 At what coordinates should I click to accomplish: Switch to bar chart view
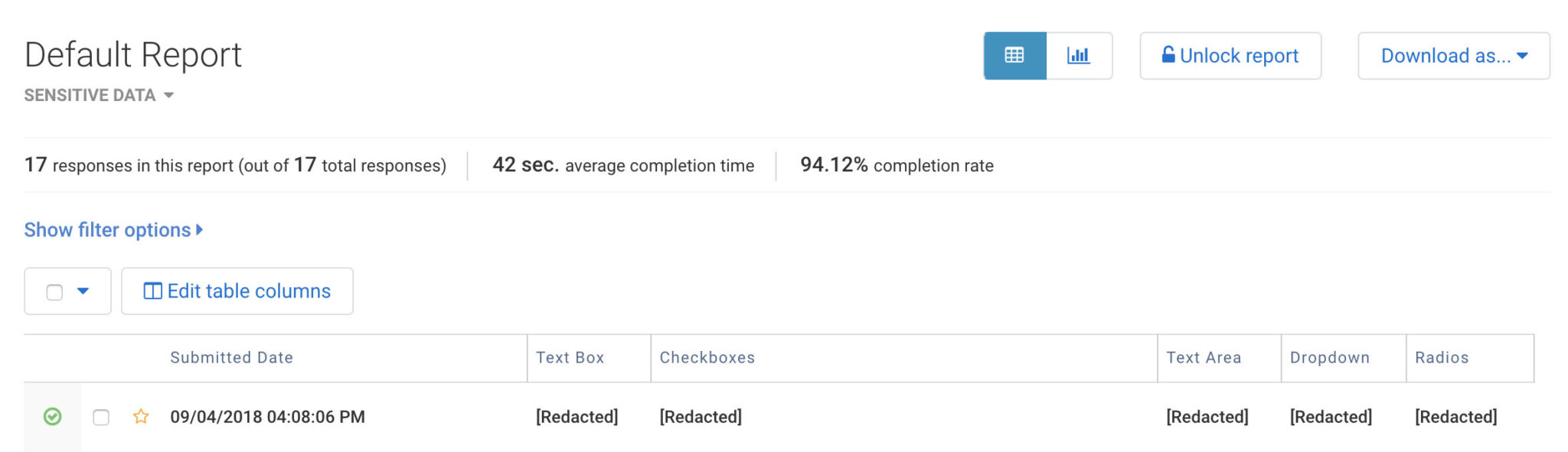click(x=1079, y=56)
